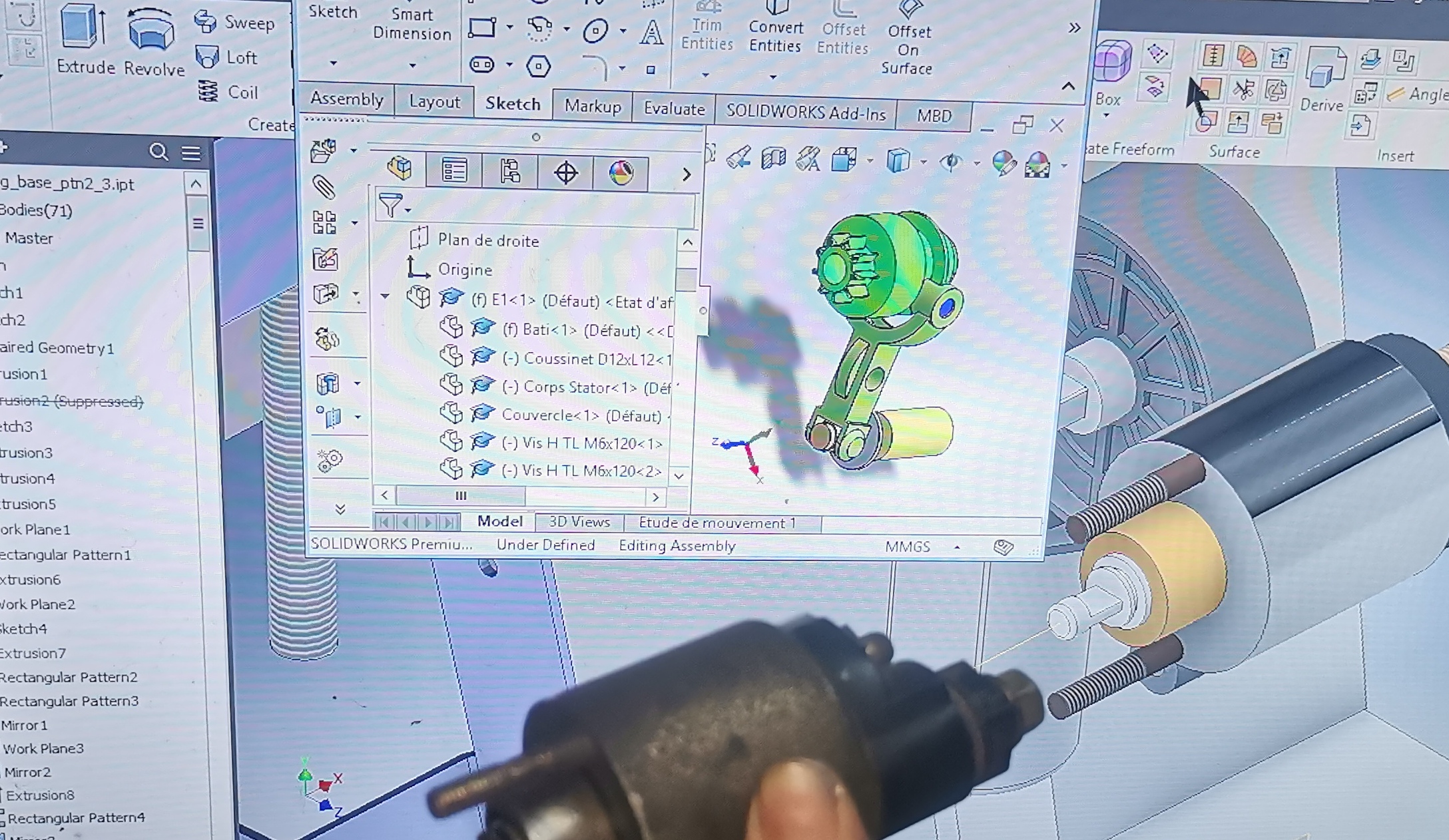
Task: Open the Smart Dimension tool
Action: pos(412,24)
